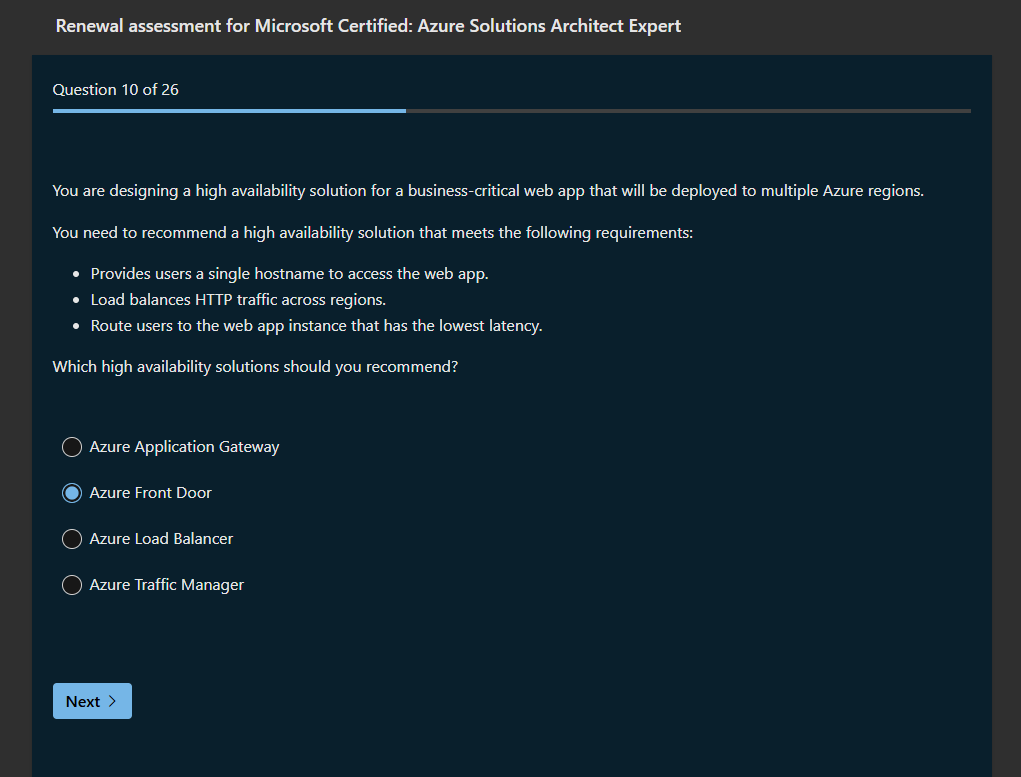This screenshot has width=1021, height=777.
Task: Click the 'Which high availability solutions' question text
Action: pos(255,367)
